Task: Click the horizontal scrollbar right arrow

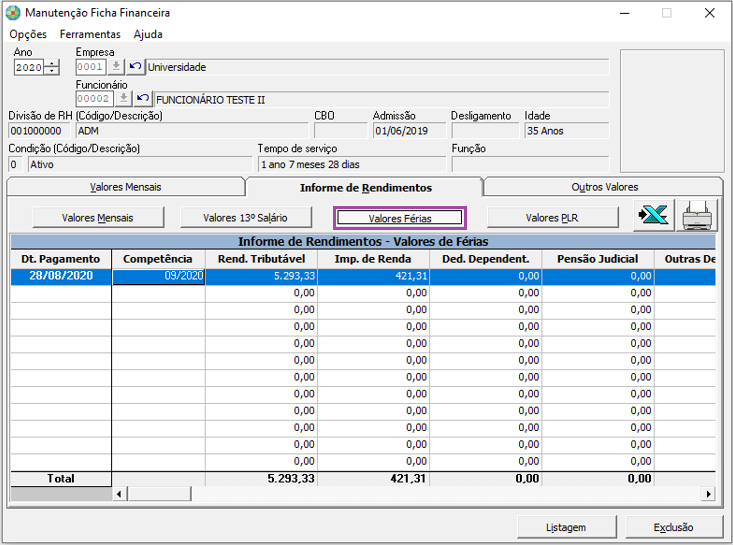Action: coord(709,493)
